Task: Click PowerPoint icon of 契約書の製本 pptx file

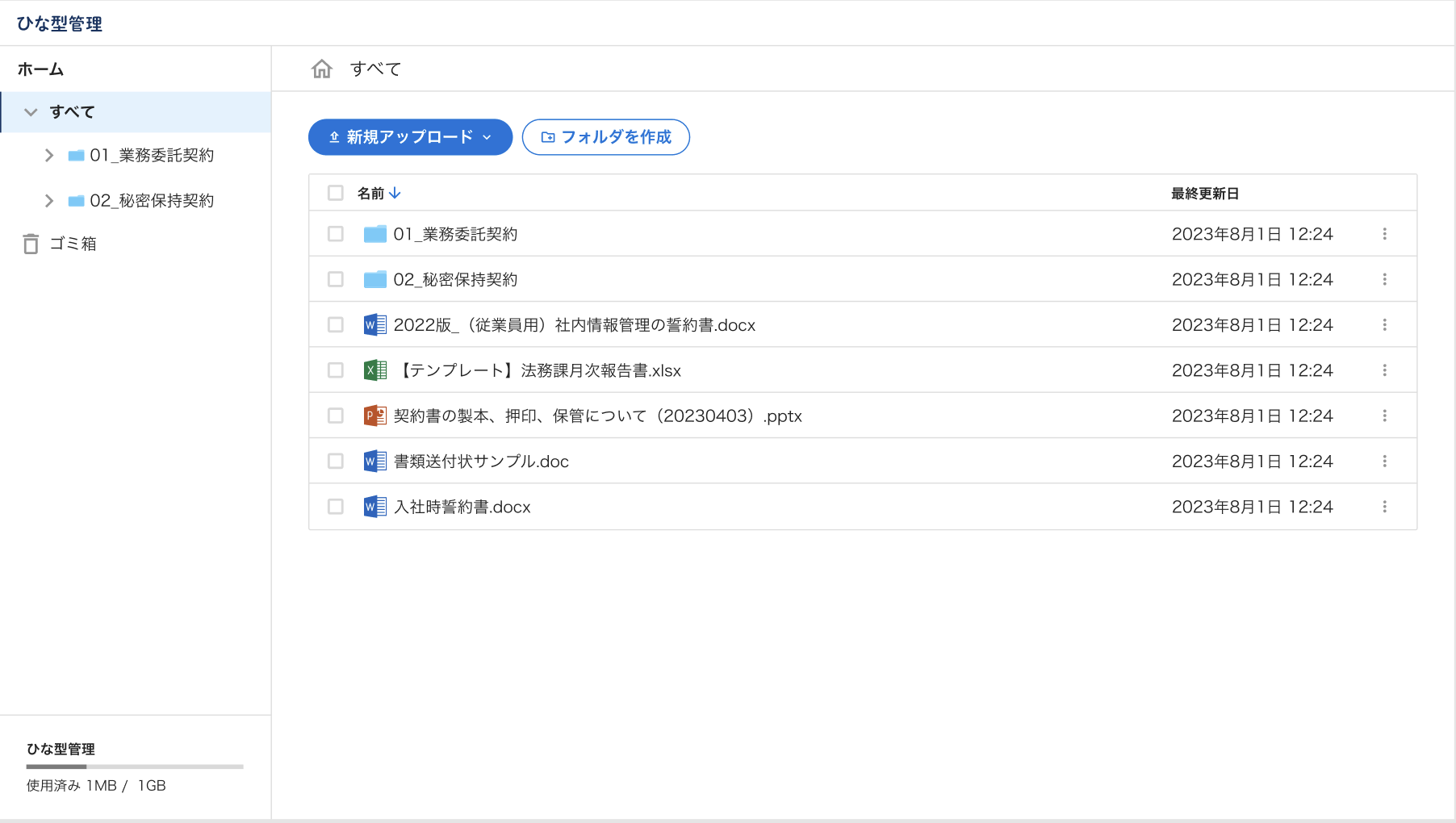Action: (375, 416)
